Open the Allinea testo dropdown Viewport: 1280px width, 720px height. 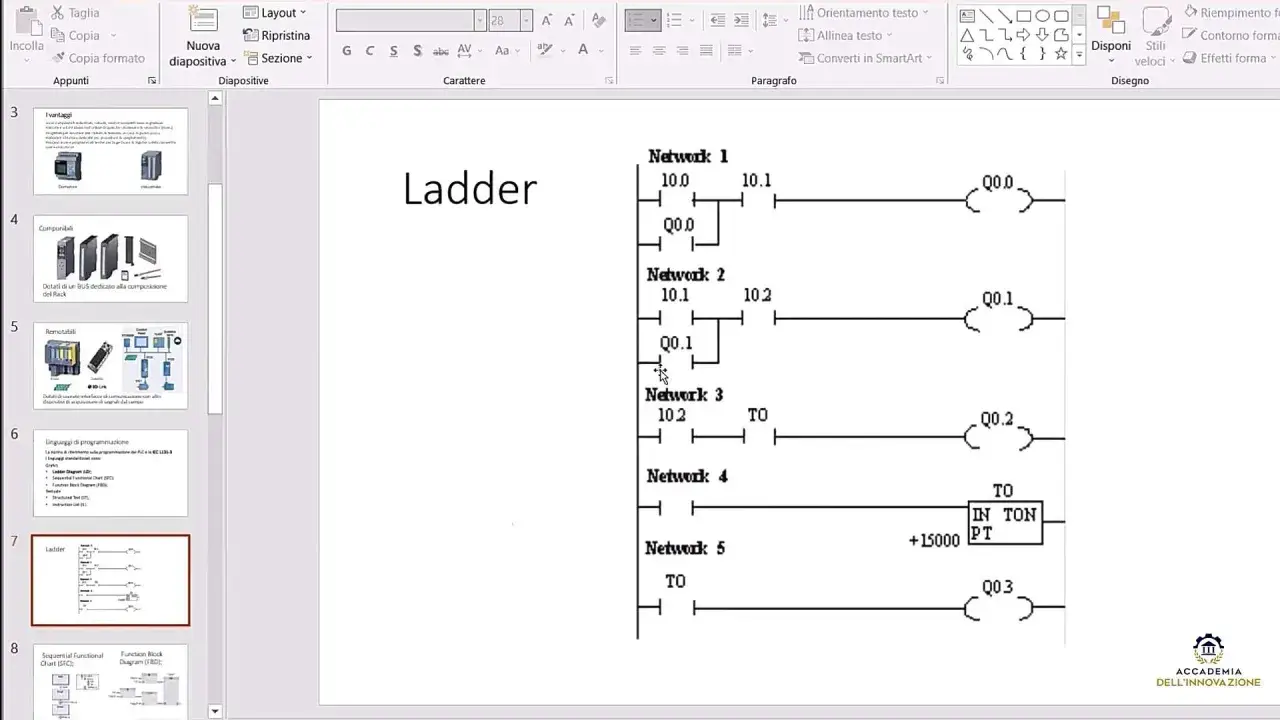point(847,35)
